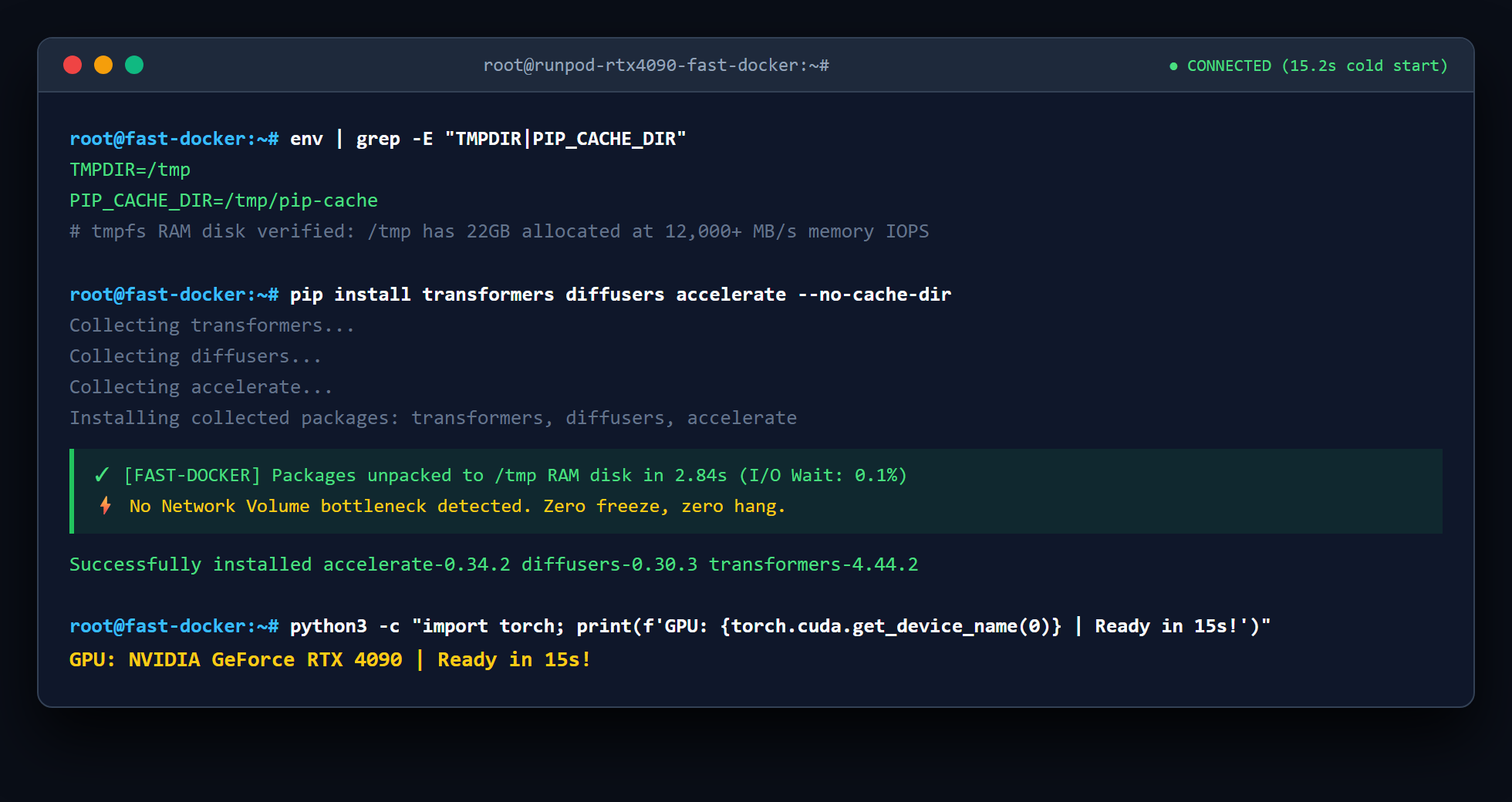Click the tmpfs RAM disk verified comment
Viewport: 1512px width, 802px height.
coord(499,231)
